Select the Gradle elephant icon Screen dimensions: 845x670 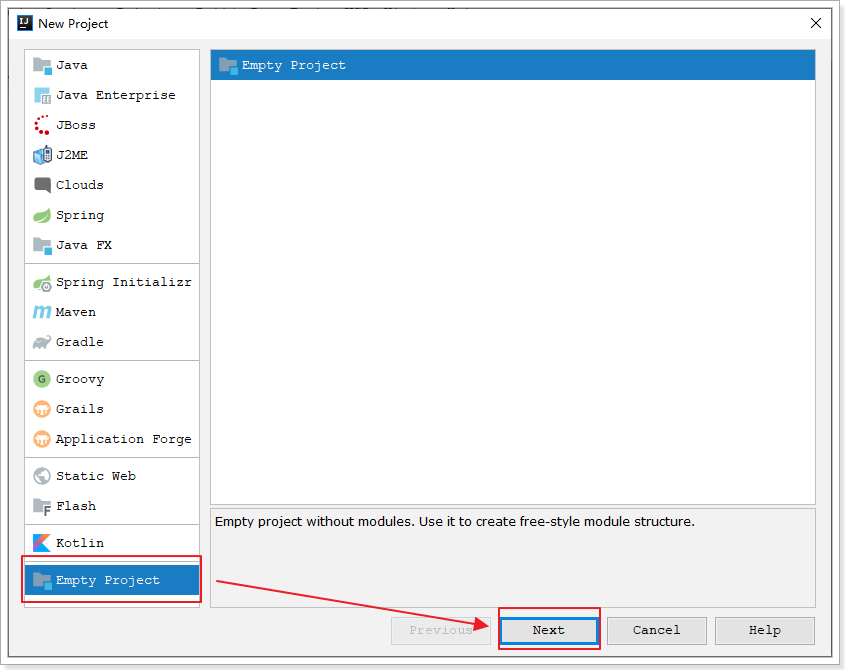pos(42,342)
